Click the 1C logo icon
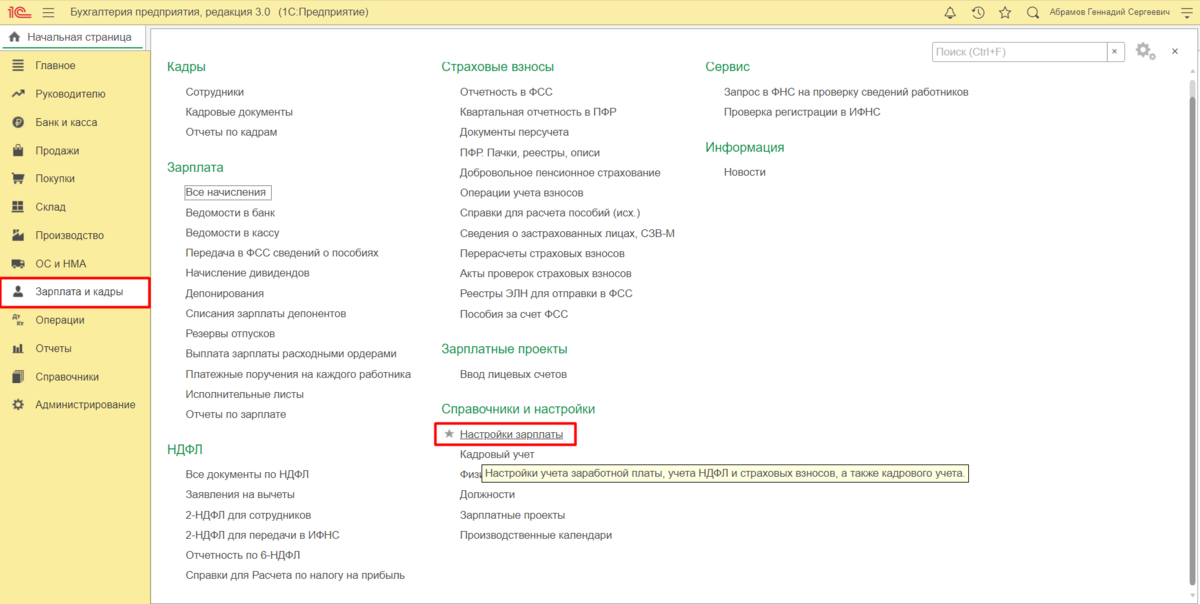The image size is (1200, 604). click(17, 13)
